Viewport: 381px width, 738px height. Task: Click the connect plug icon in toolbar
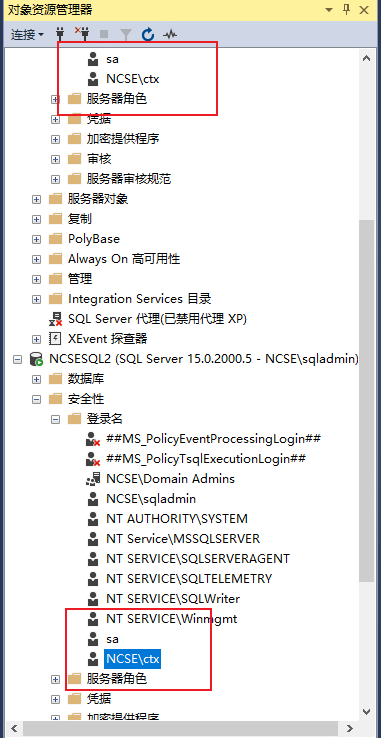60,34
